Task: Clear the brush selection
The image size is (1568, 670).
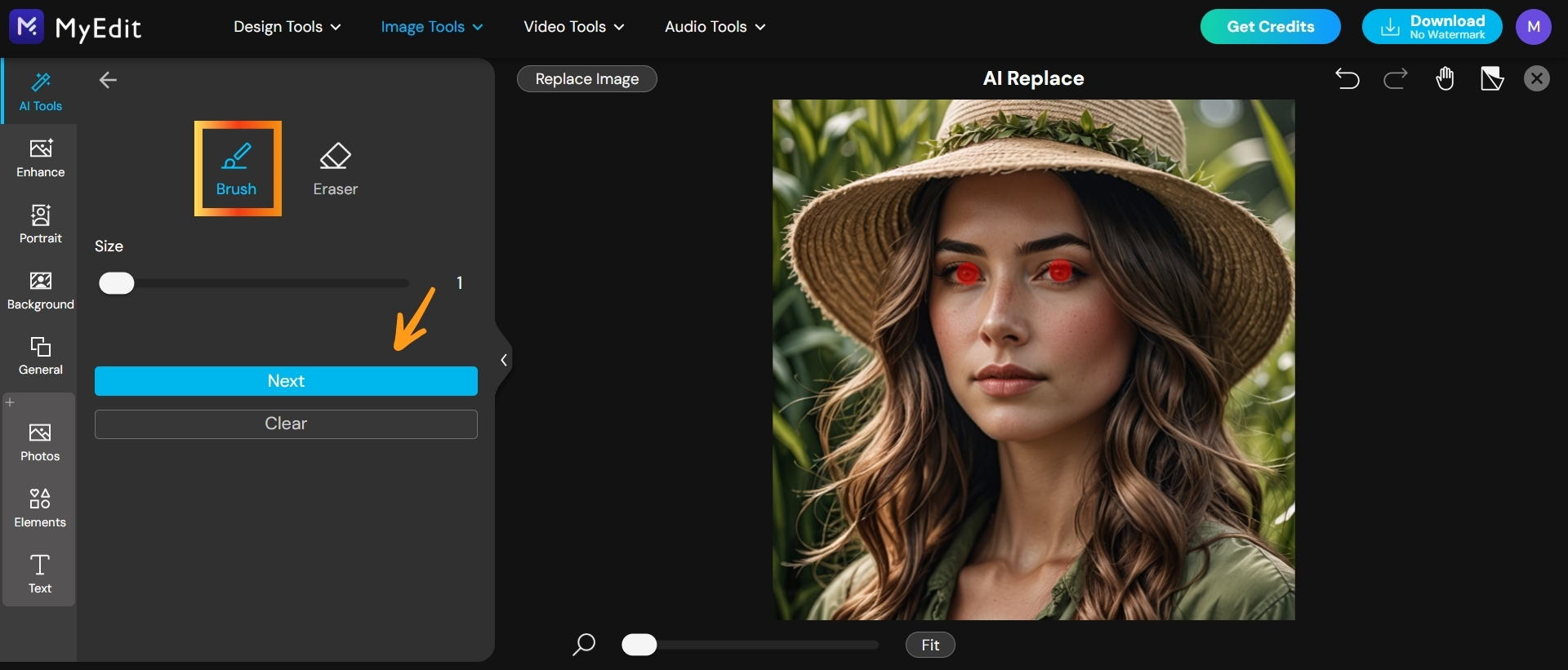Action: (286, 424)
